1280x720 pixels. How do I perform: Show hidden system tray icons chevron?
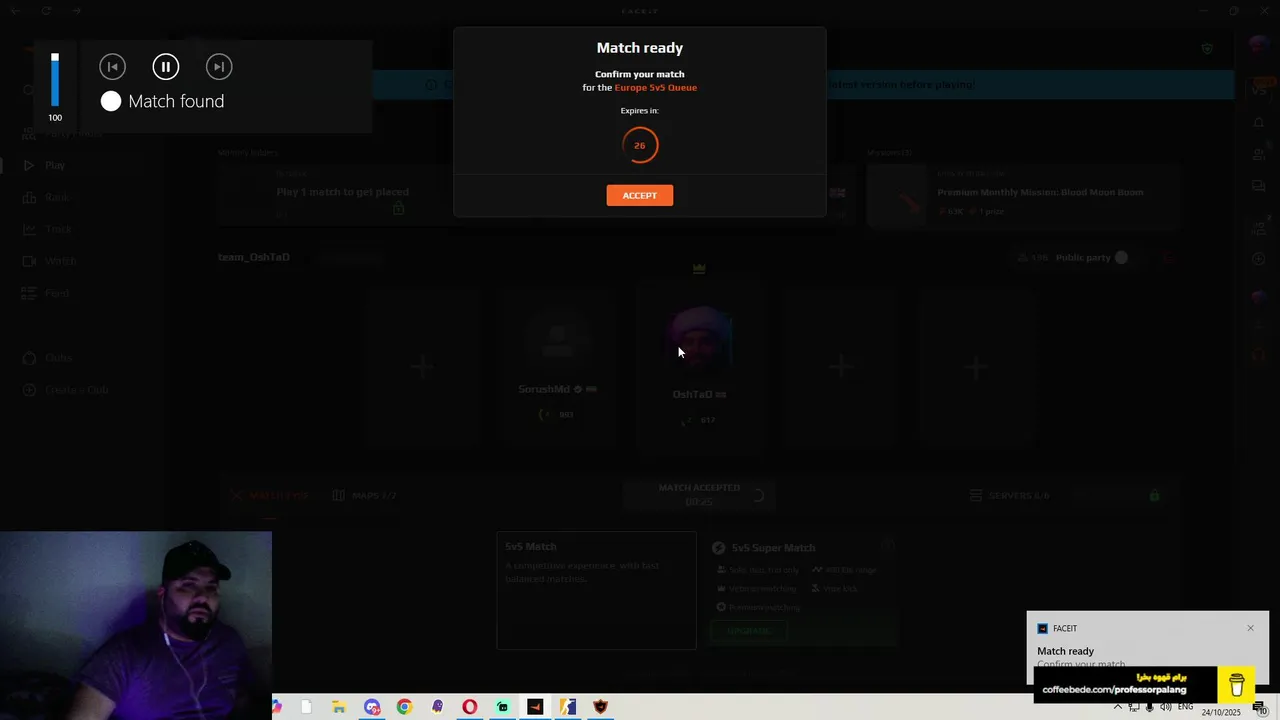[1118, 707]
